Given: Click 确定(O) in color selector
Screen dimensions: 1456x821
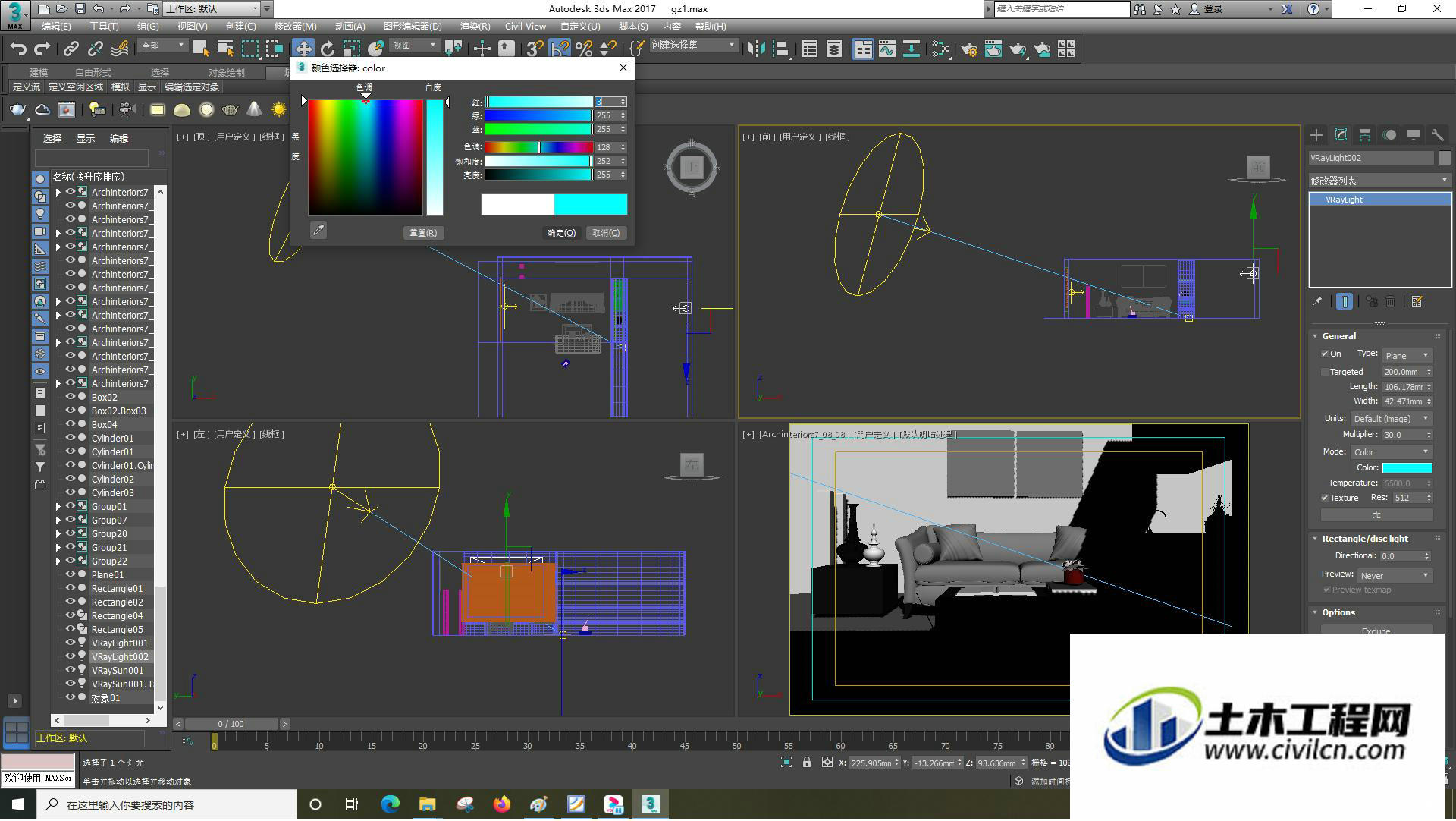Looking at the screenshot, I should coord(561,233).
